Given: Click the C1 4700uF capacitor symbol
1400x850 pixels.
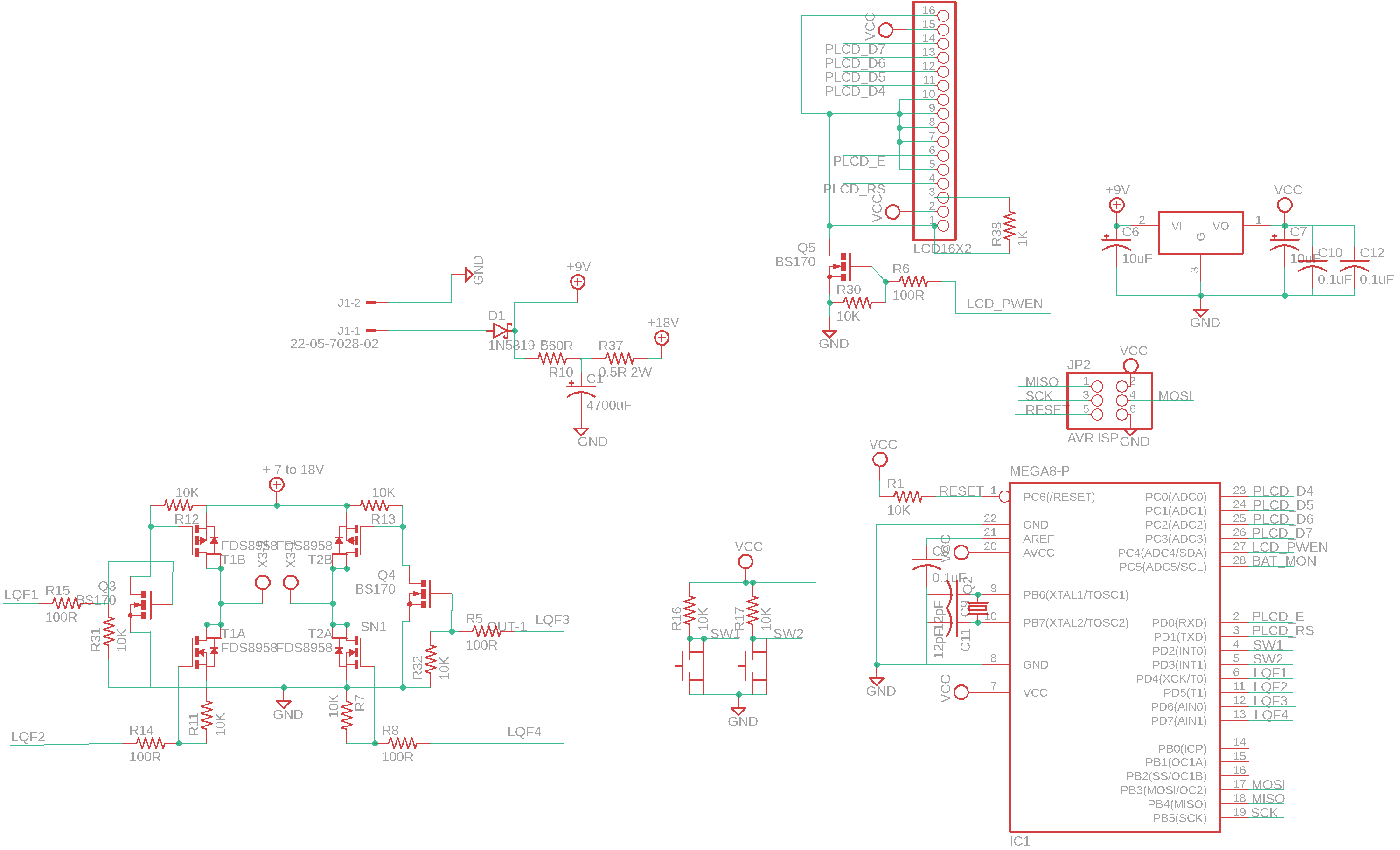Looking at the screenshot, I should [581, 390].
